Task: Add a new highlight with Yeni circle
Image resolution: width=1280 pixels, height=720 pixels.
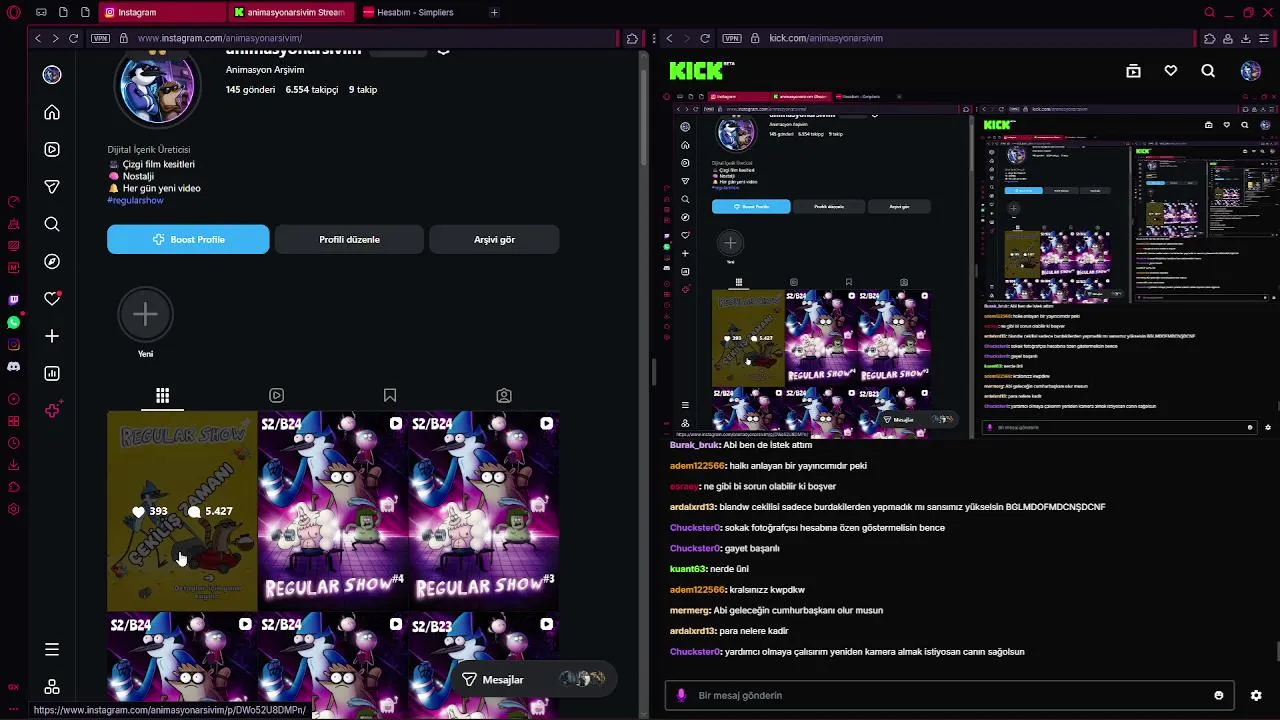Action: click(145, 315)
